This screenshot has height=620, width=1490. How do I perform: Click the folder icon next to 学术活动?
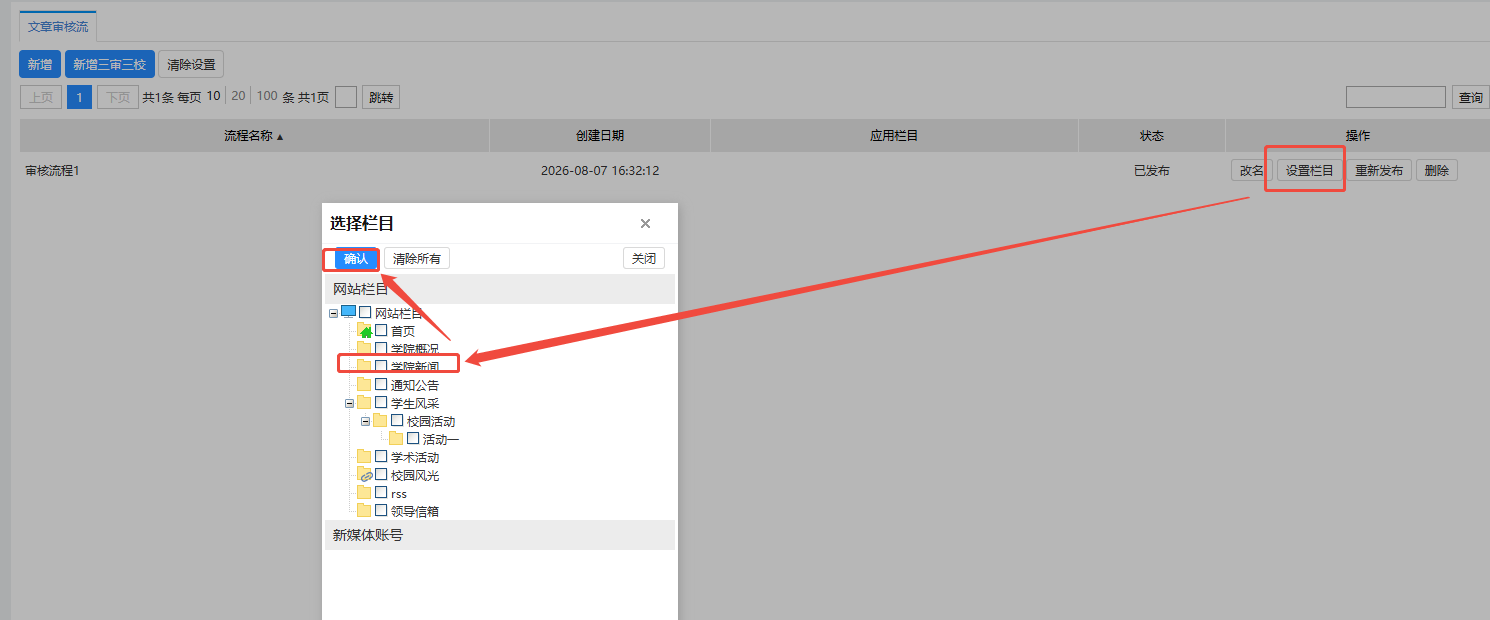tap(364, 457)
